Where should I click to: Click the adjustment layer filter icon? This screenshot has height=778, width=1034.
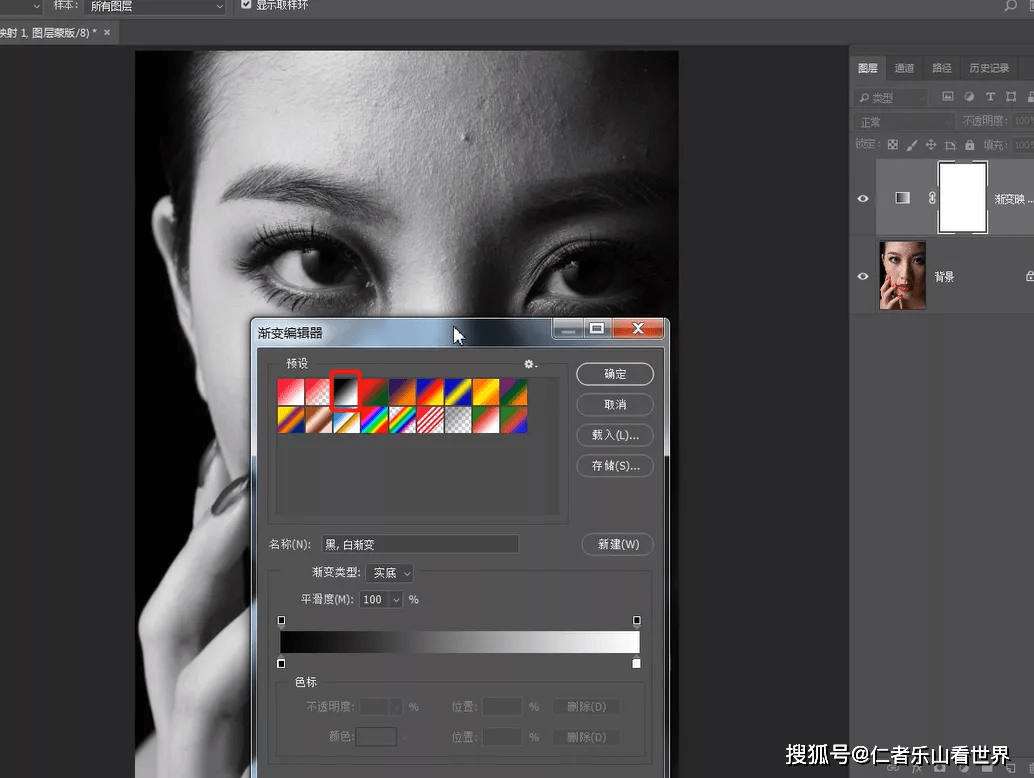(x=969, y=96)
